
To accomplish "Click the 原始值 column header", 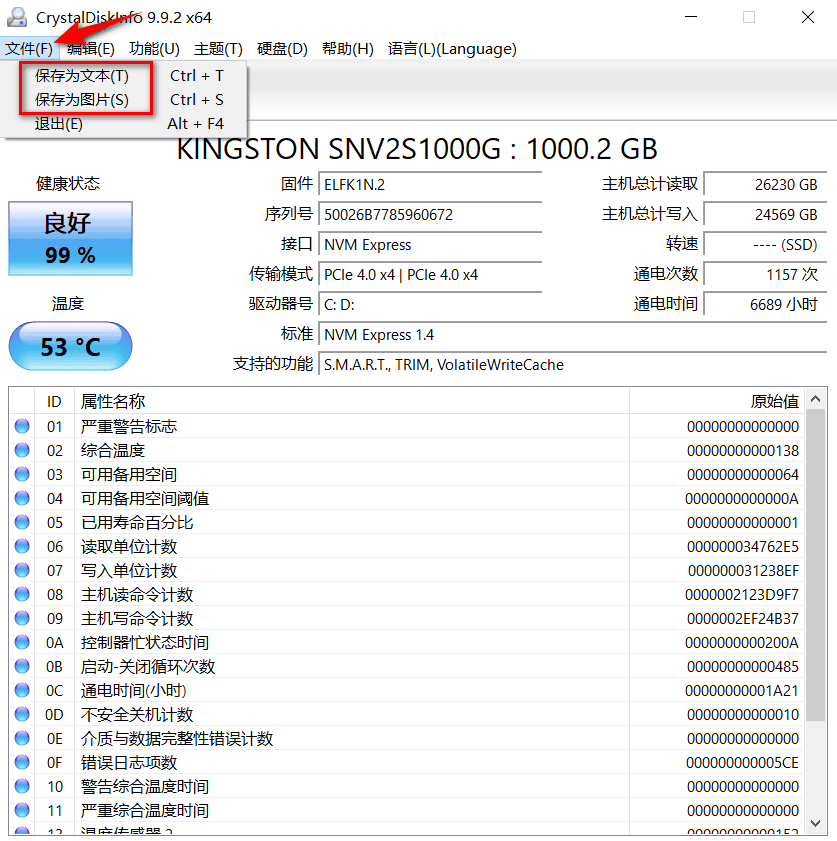I will [x=717, y=401].
